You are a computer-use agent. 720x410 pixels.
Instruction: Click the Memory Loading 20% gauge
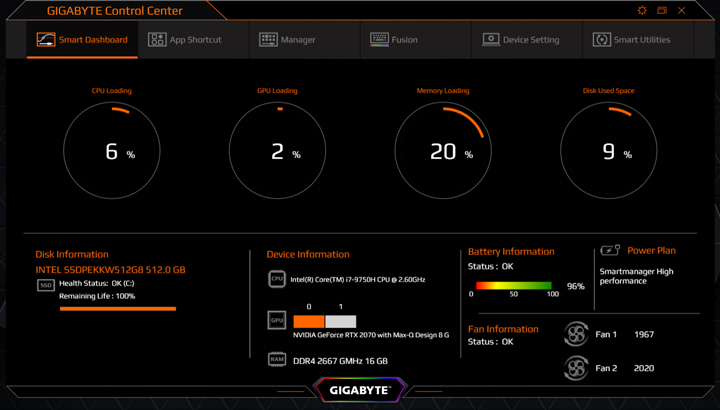[x=443, y=151]
